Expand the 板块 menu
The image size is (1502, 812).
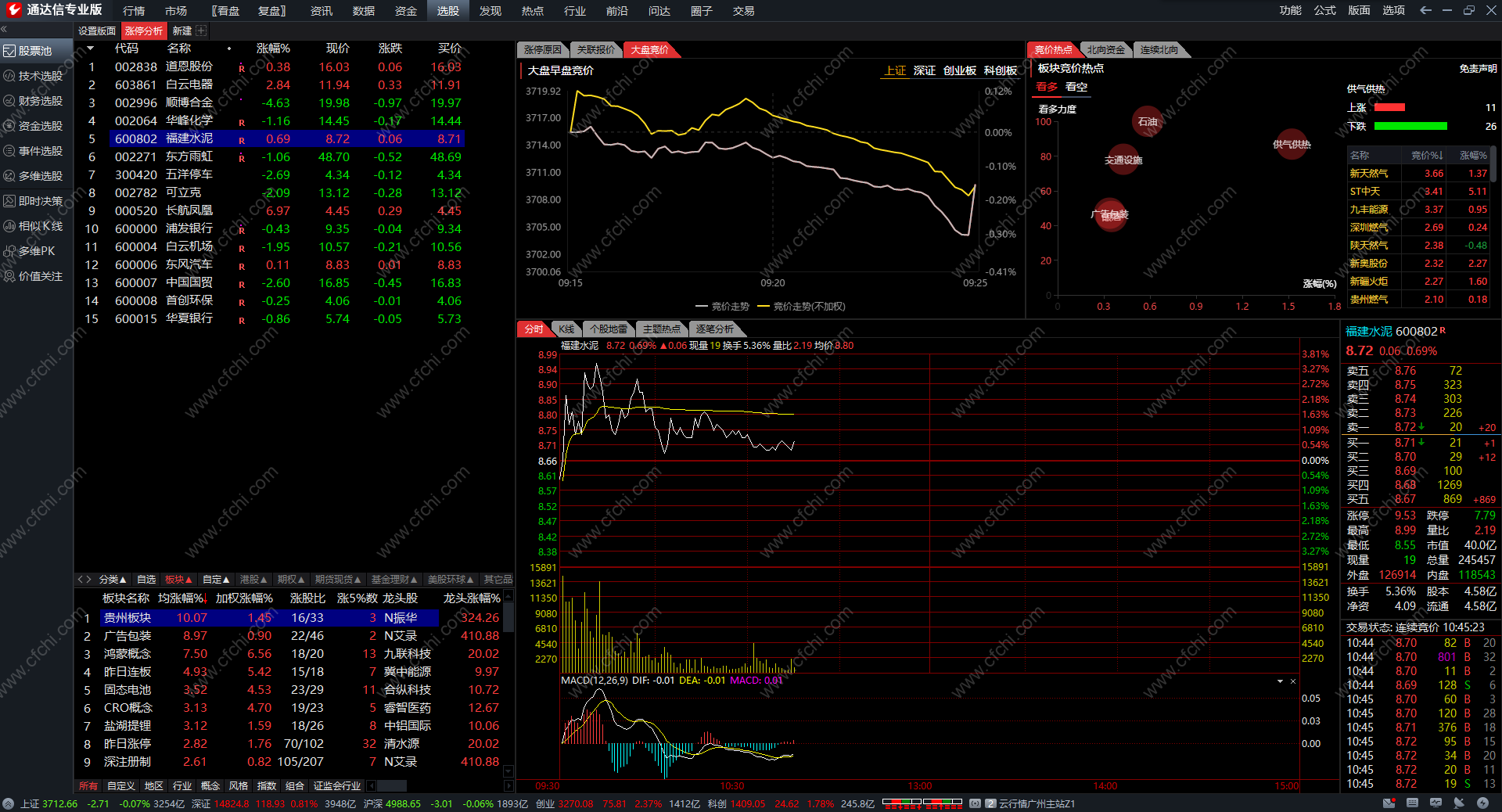(x=178, y=580)
